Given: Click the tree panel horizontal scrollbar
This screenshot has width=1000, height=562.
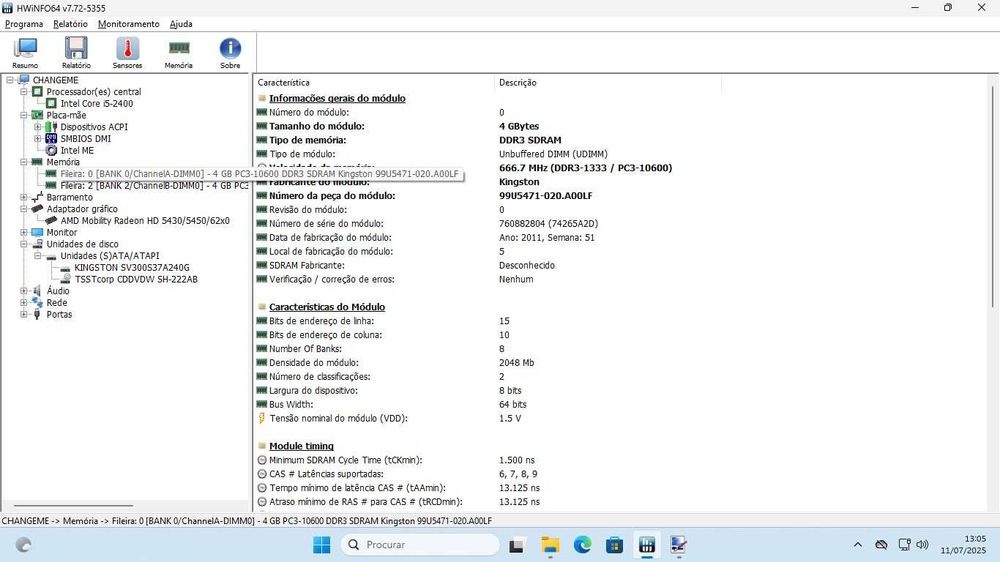Looking at the screenshot, I should [x=73, y=505].
